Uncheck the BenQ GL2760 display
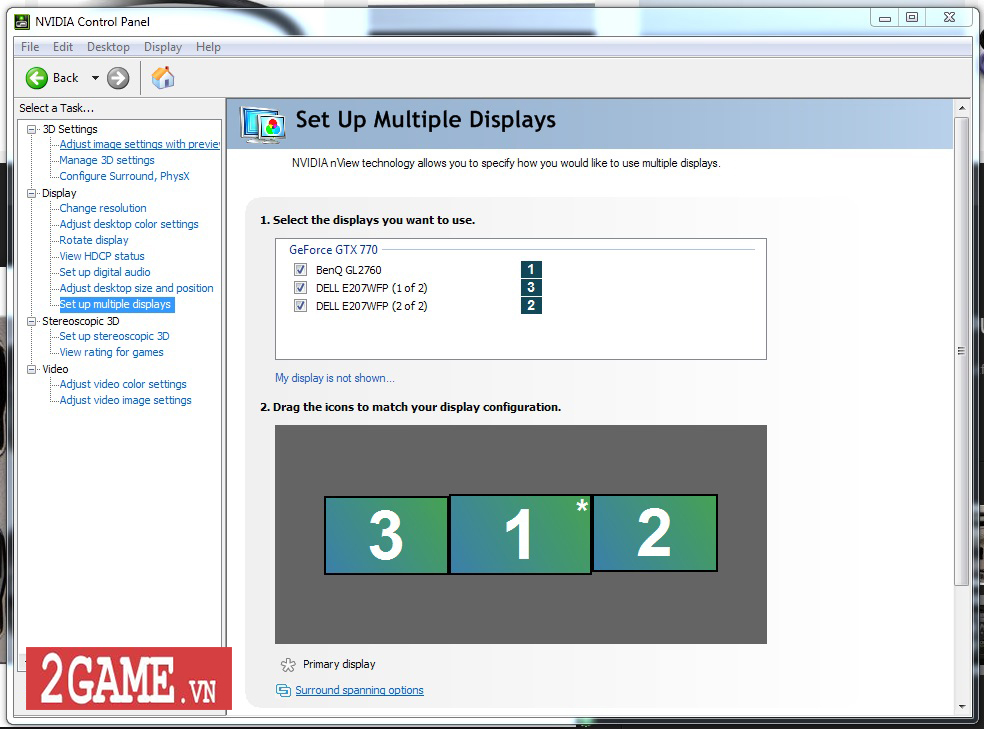Screen dimensions: 984x729 pyautogui.click(x=301, y=270)
